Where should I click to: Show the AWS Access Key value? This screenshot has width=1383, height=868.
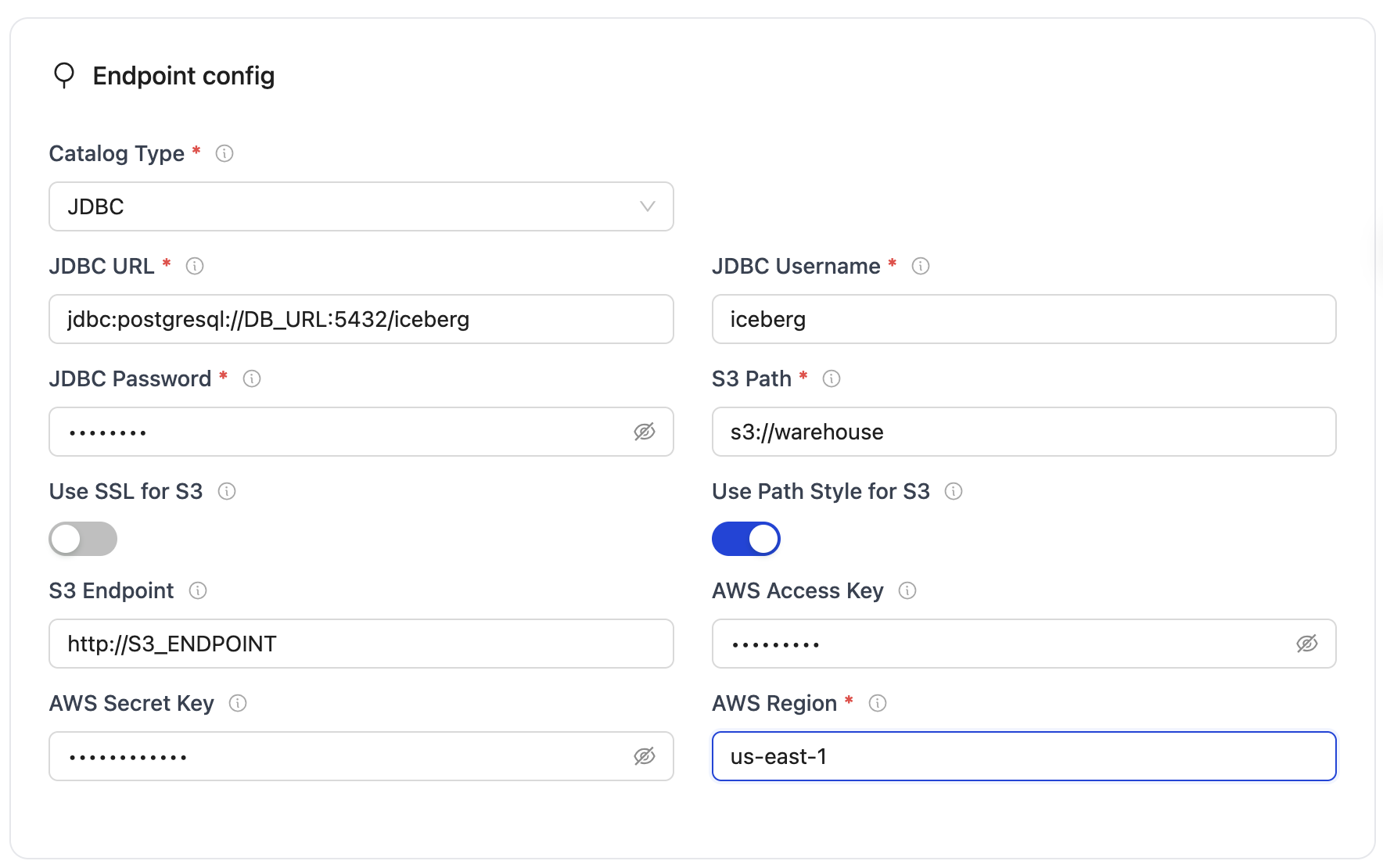[1307, 644]
